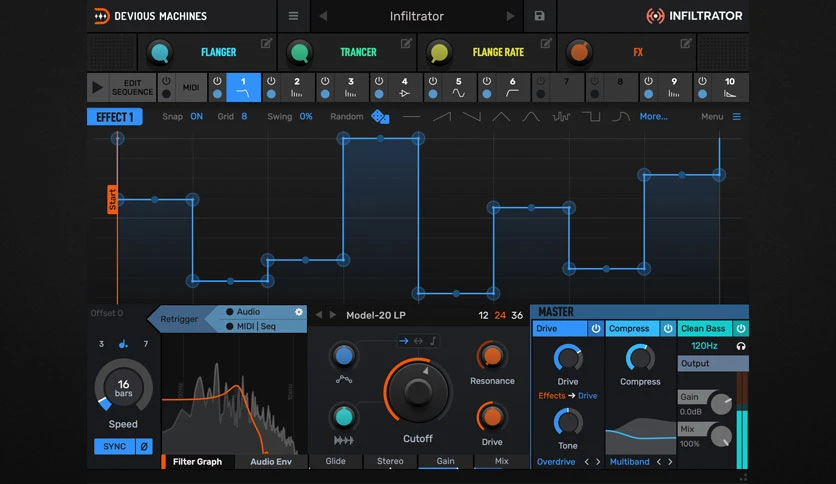
Task: Click the EDIT SEQUENCE button
Action: click(132, 87)
